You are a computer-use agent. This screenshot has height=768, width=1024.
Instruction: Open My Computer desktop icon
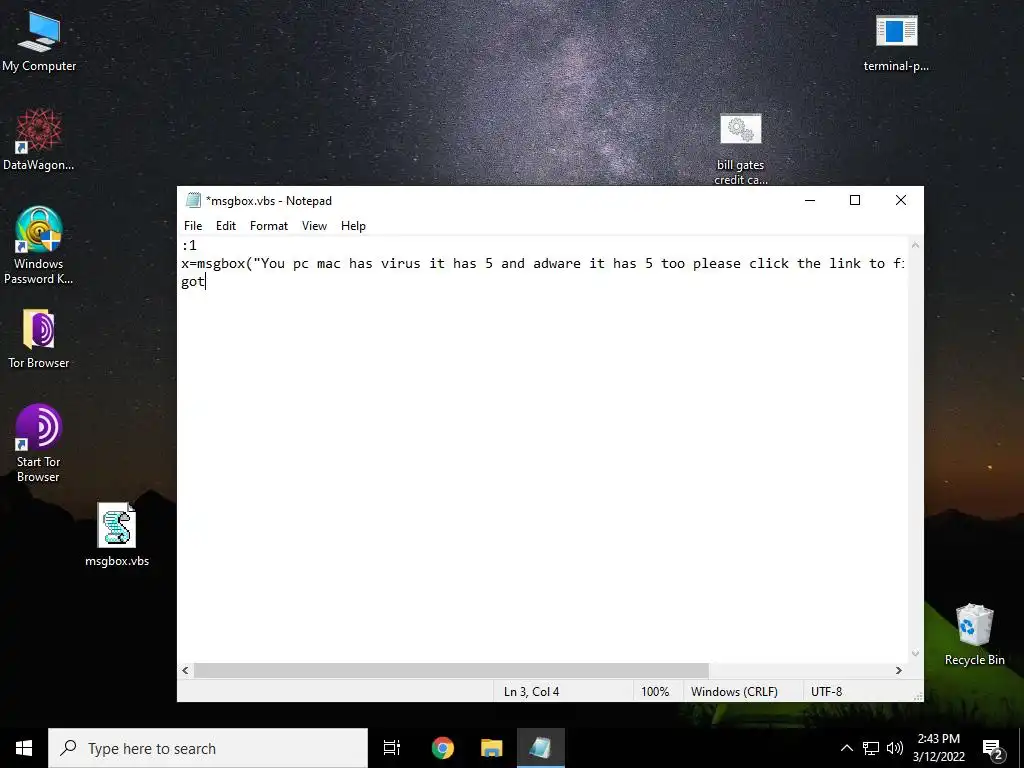[x=39, y=42]
